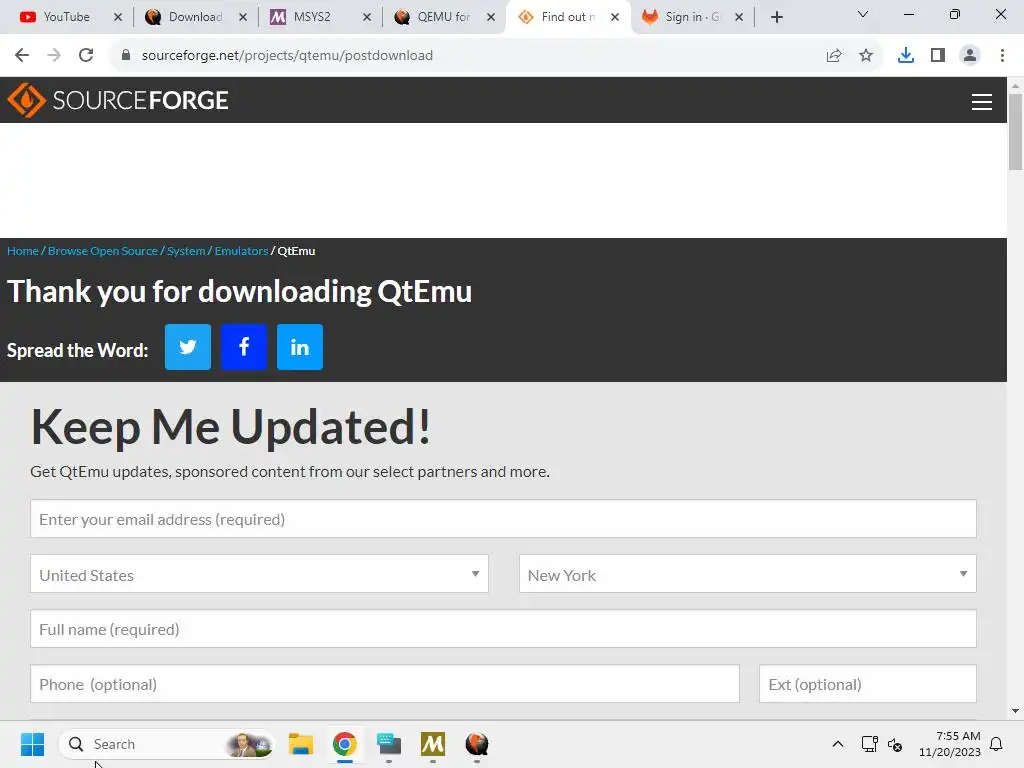
Task: Open Chrome three-dot menu
Action: coord(1002,56)
